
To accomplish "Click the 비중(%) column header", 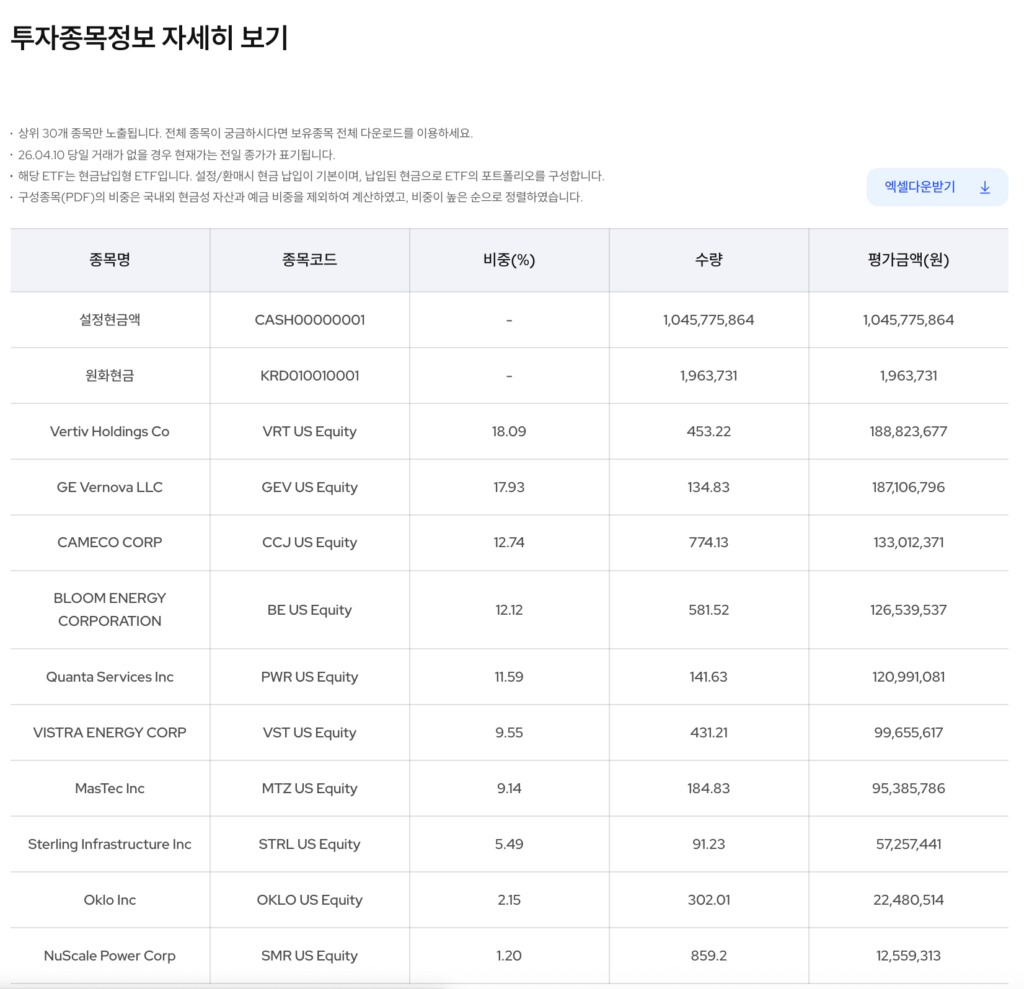I will point(509,260).
